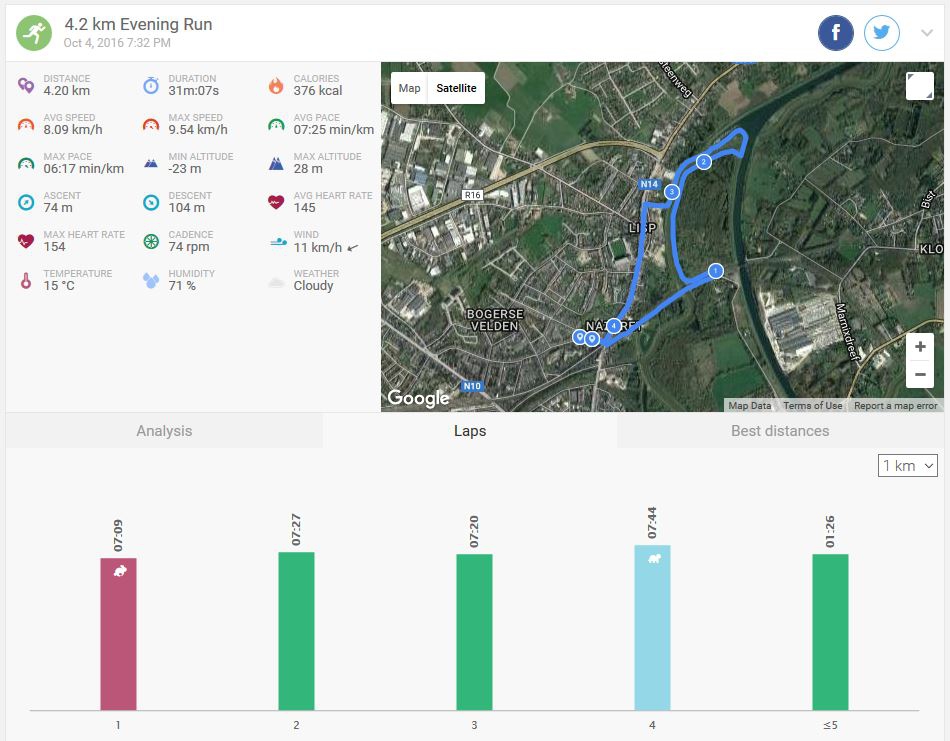The width and height of the screenshot is (950, 741).
Task: Toggle fullscreen map view
Action: (919, 87)
